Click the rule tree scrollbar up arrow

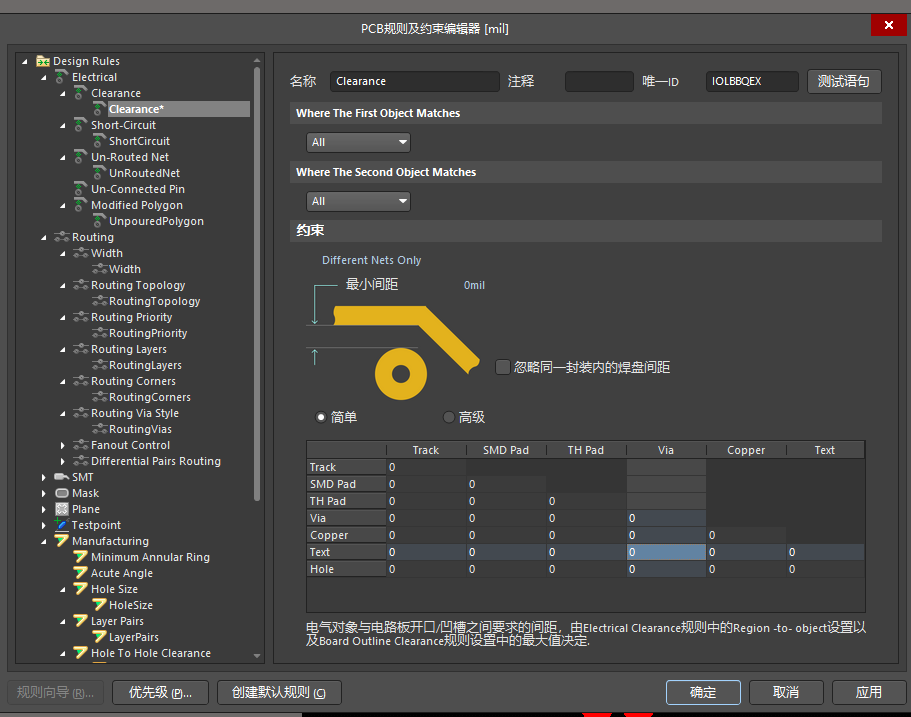pos(257,60)
